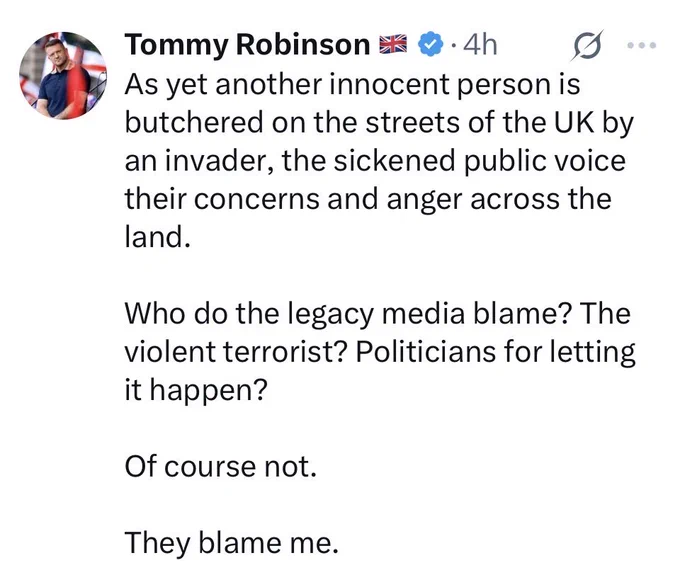The width and height of the screenshot is (680, 570).
Task: Click the line starting 'violent terrorist? Politicians'
Action: point(380,351)
